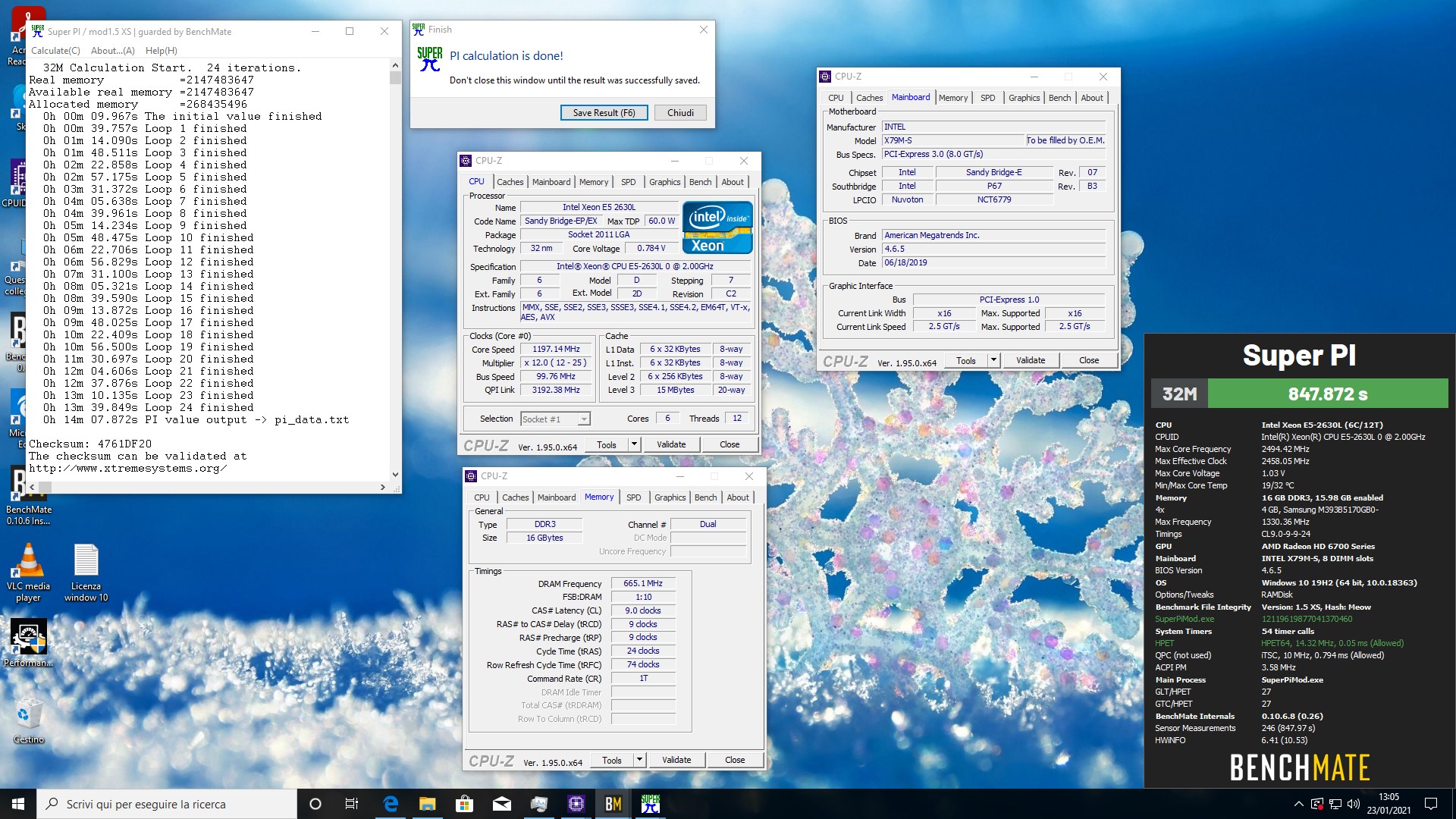The width and height of the screenshot is (1456, 819).
Task: Open the VLC media player desktop shortcut
Action: [x=28, y=573]
